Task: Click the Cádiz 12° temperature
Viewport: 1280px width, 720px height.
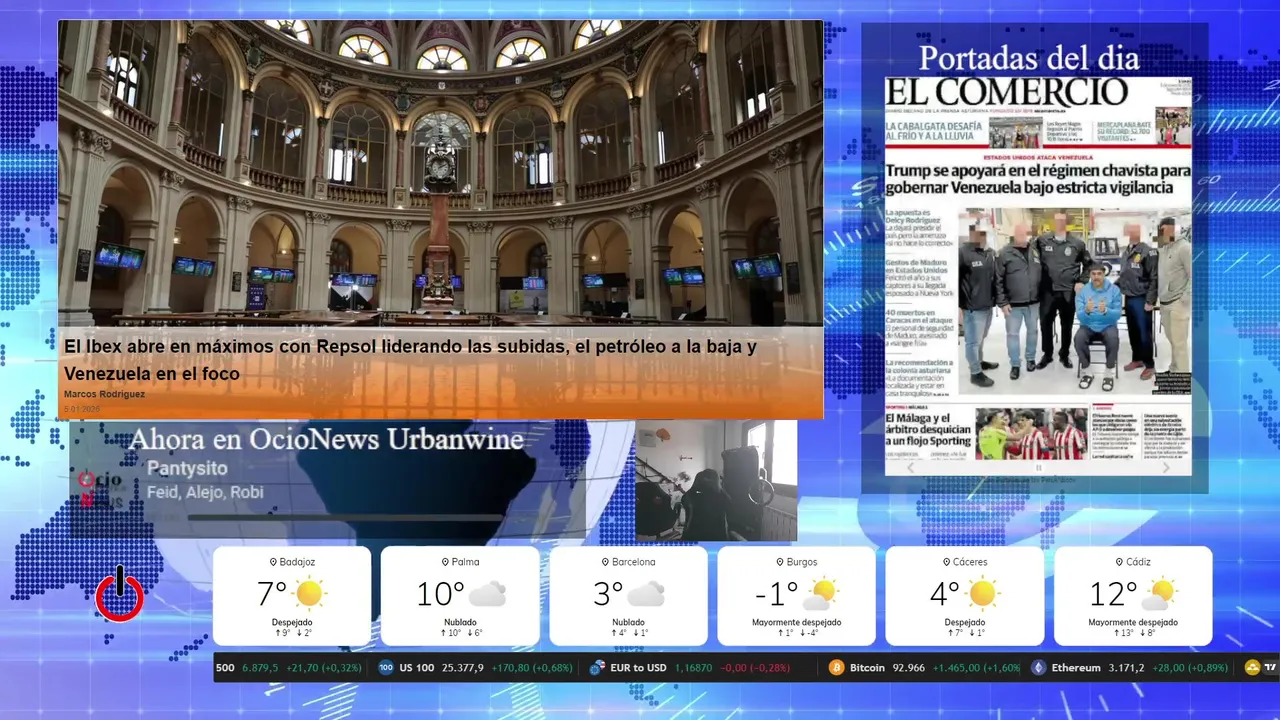Action: pyautogui.click(x=1113, y=594)
